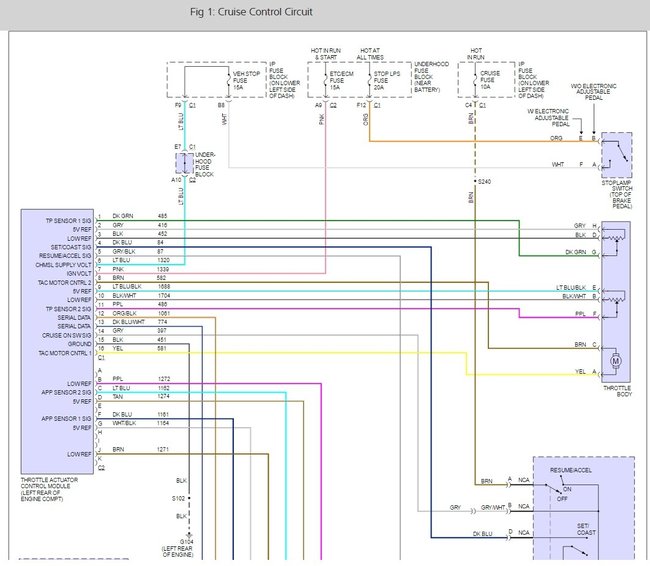Click the "SET/COAST SIG" pin label

[71, 247]
